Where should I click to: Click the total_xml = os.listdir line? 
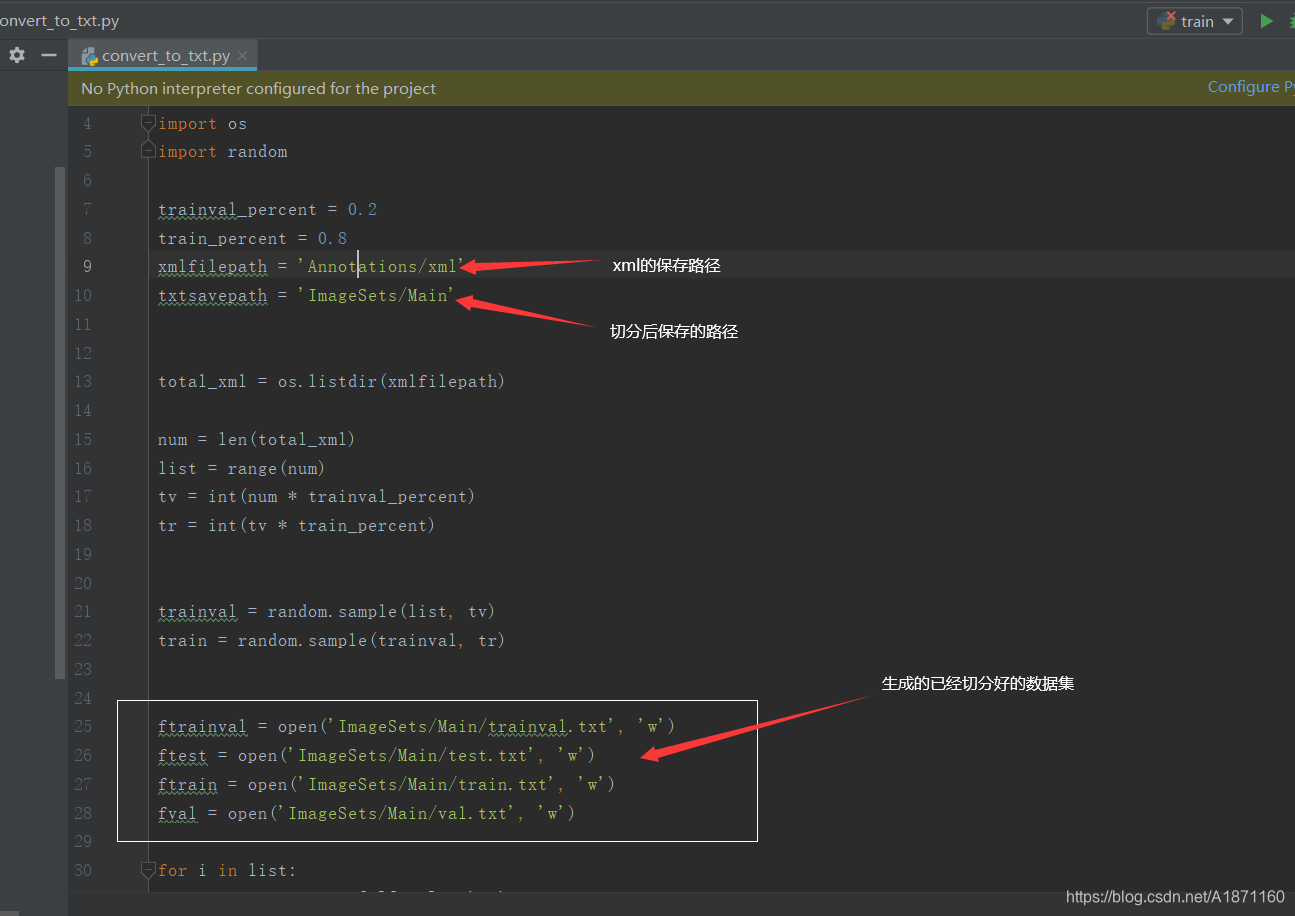[332, 381]
